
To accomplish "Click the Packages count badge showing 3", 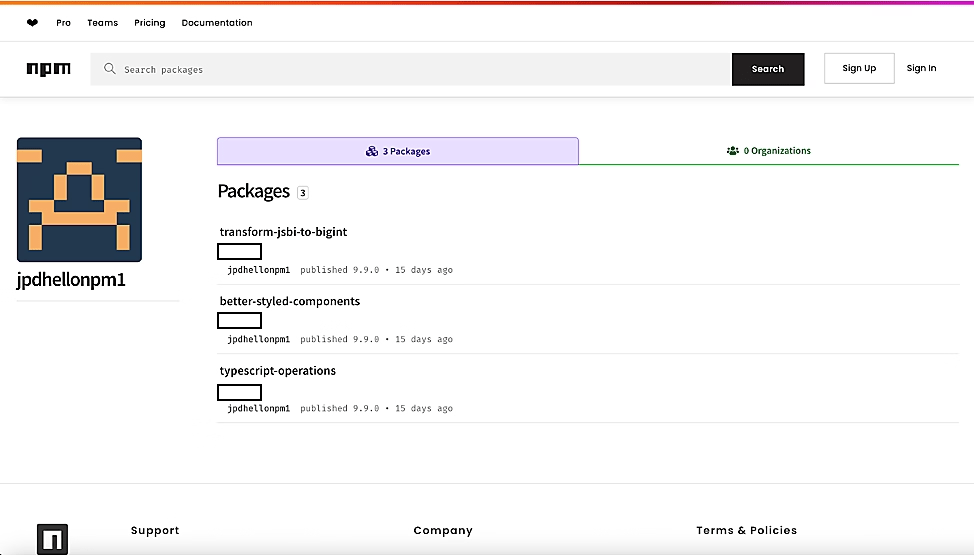I will pyautogui.click(x=303, y=193).
